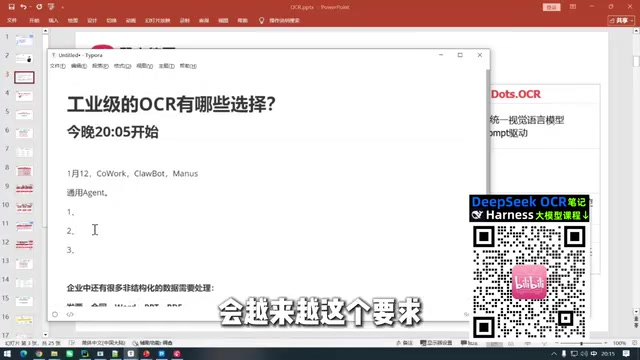Toggle 中 input method indicator
The image size is (640, 360).
[594, 354]
